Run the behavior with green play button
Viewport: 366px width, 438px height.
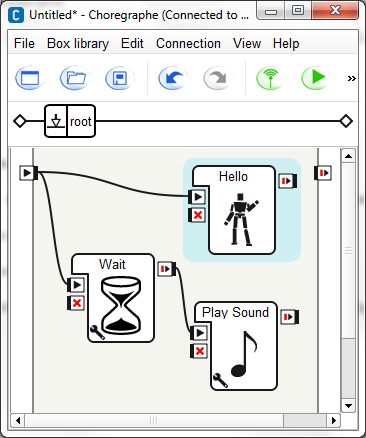pos(316,78)
